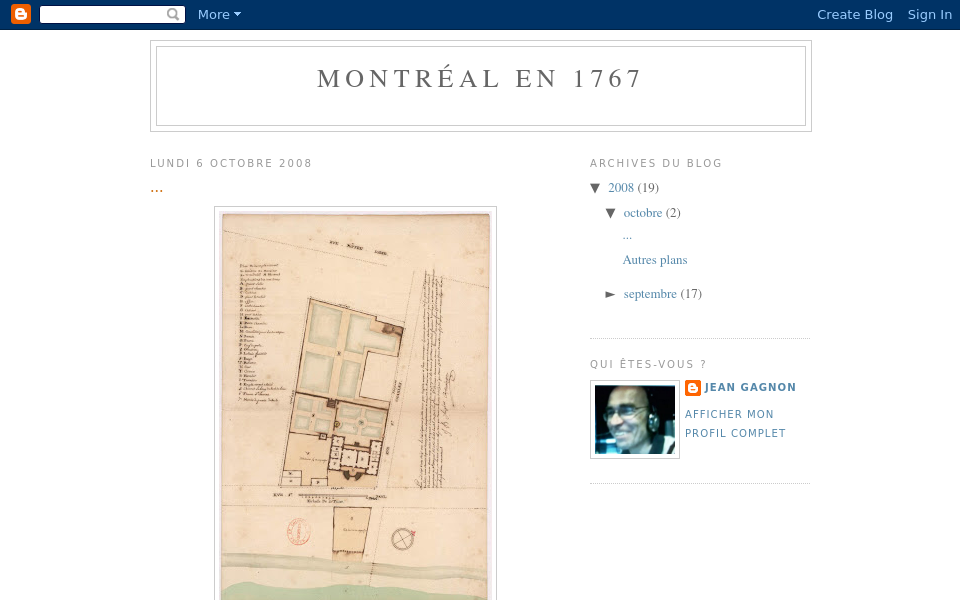Open the More dropdown in the navbar
The width and height of the screenshot is (960, 600).
[x=218, y=14]
